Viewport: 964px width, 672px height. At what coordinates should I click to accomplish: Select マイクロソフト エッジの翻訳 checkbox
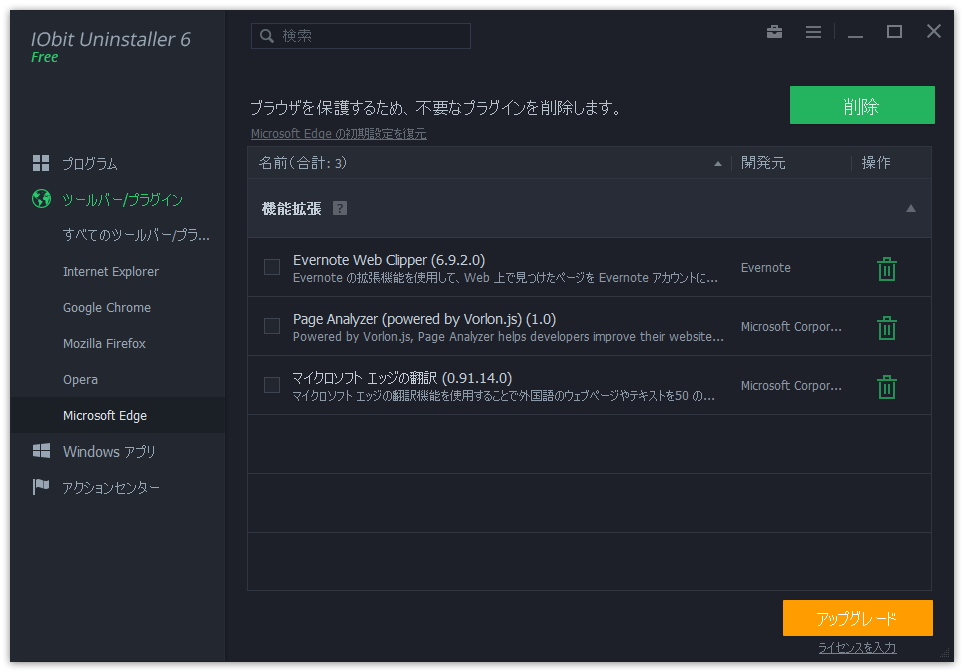point(272,385)
